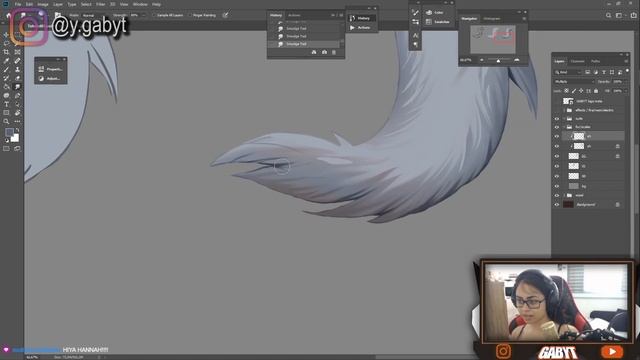Select the Brush tool
The image size is (640, 360).
click(6, 69)
